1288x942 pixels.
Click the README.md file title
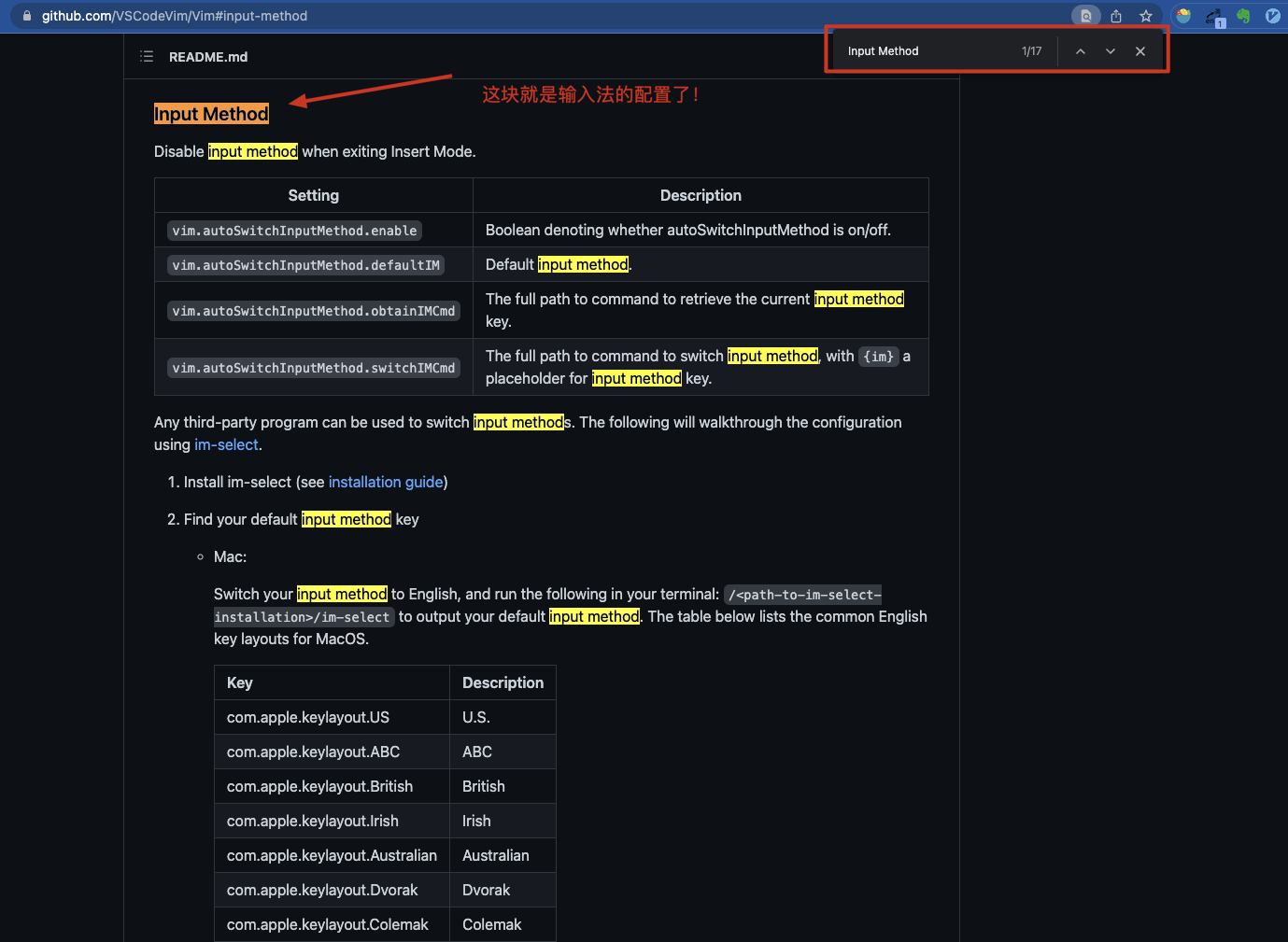pos(208,57)
